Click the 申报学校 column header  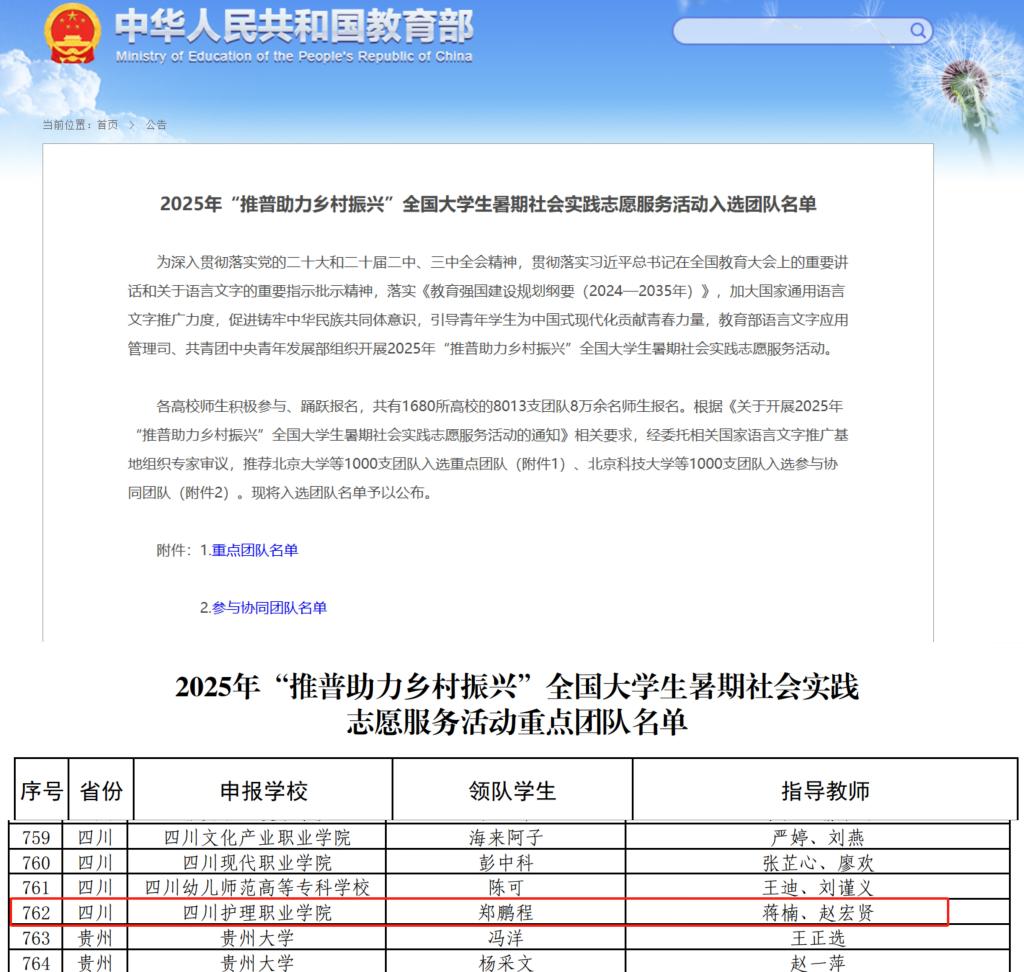tap(263, 791)
